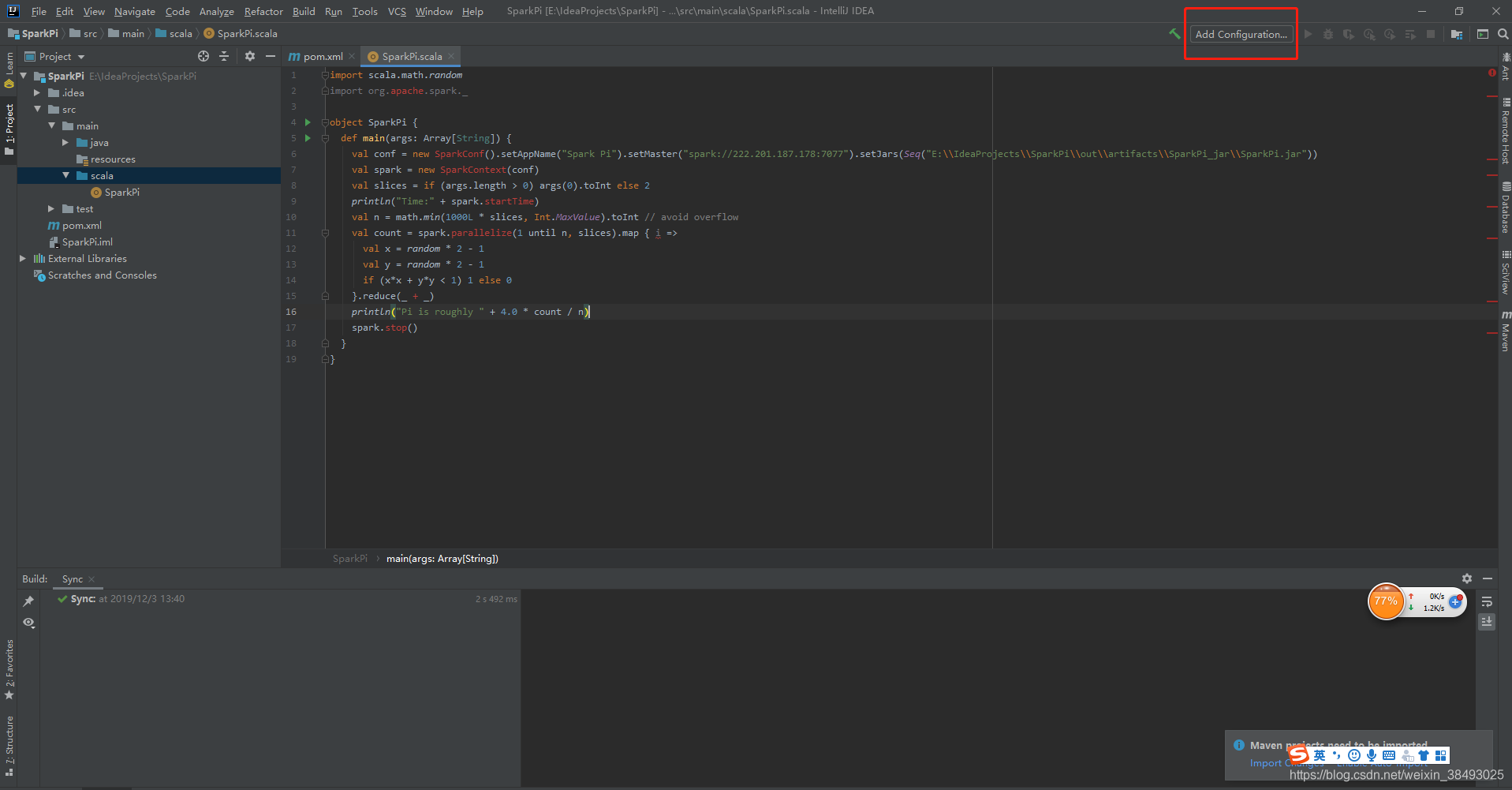This screenshot has height=790, width=1512.
Task: Open the Build menu
Action: [x=304, y=11]
